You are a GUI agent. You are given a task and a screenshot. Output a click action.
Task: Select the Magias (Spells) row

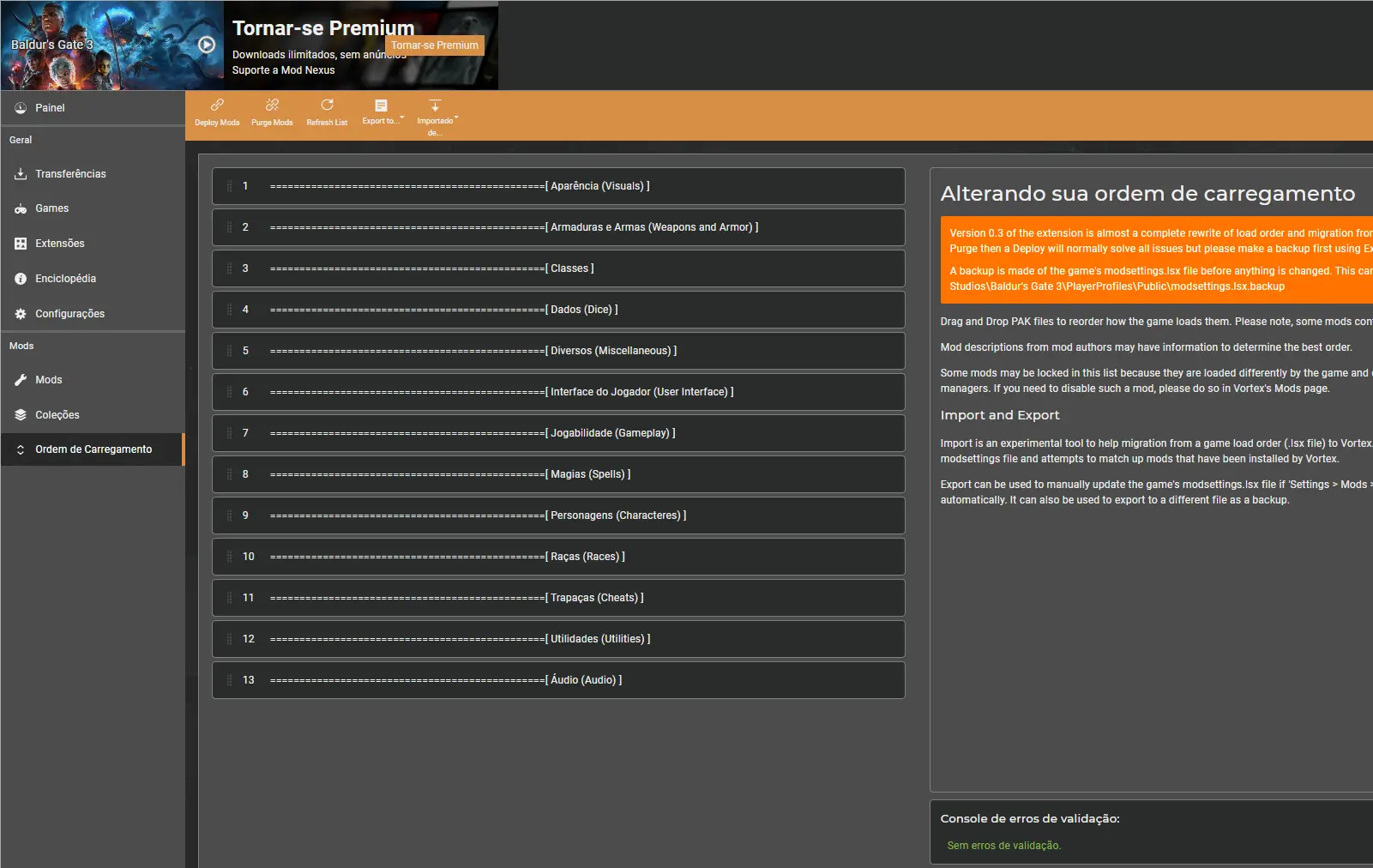(558, 474)
